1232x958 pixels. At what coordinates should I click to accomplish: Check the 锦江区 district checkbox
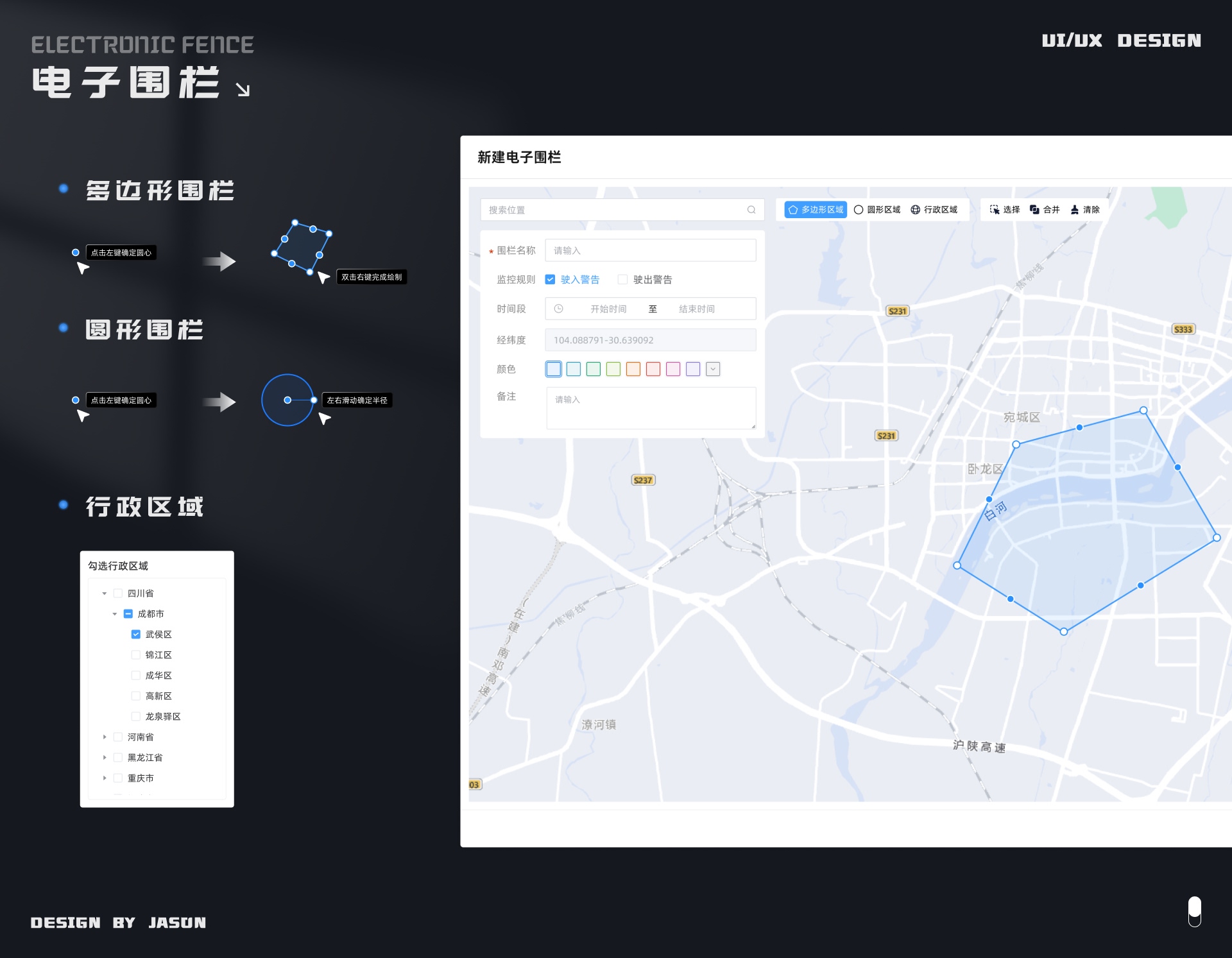tap(135, 654)
